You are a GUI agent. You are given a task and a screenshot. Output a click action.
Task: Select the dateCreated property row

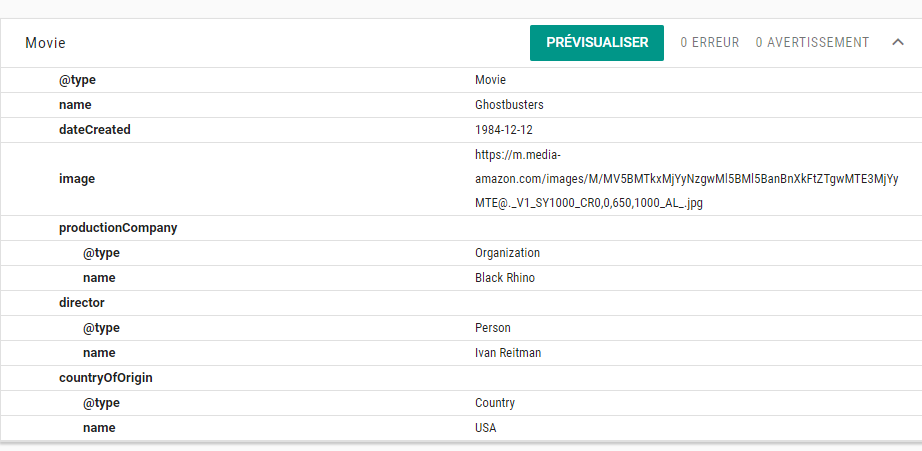tap(94, 130)
